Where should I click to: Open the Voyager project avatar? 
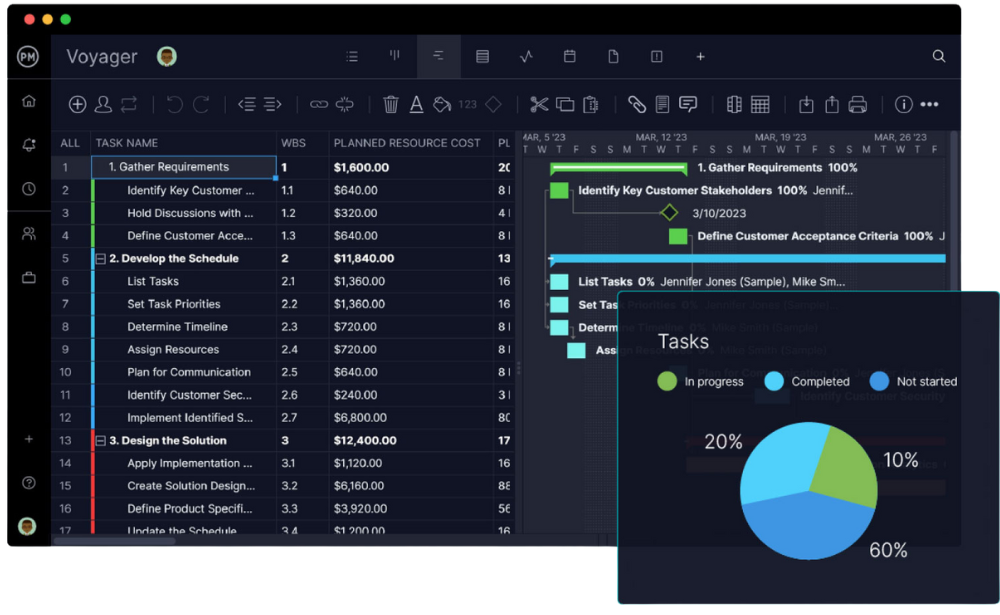click(x=166, y=56)
